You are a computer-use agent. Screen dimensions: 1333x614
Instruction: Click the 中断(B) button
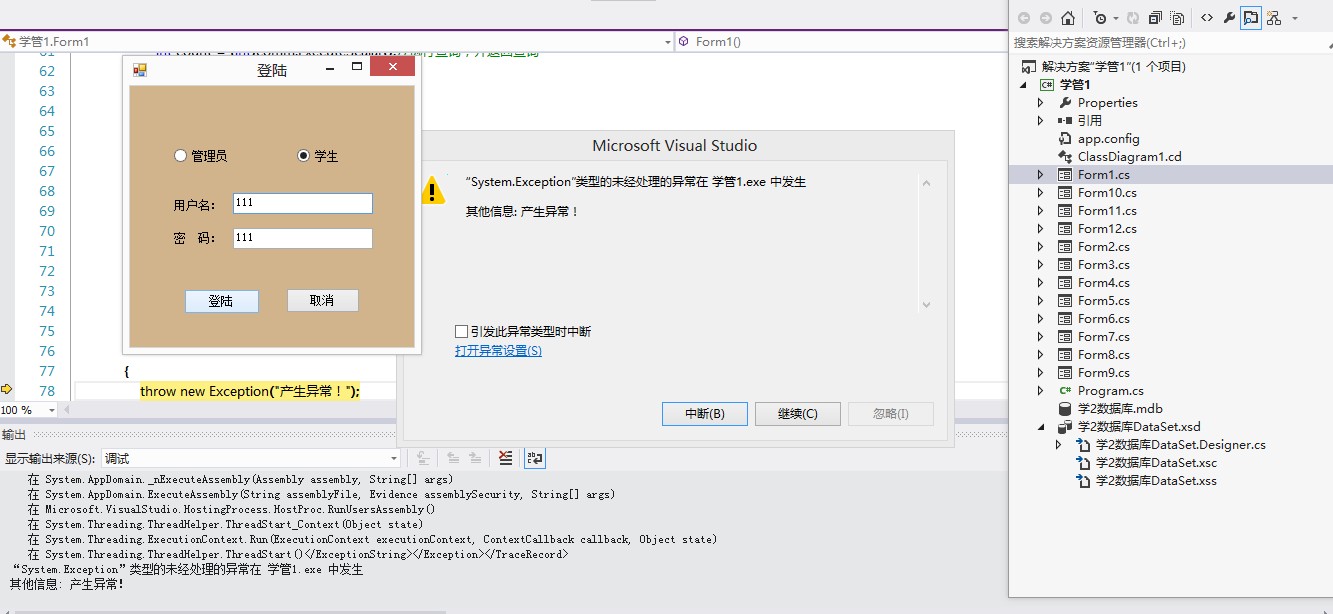[x=704, y=414]
